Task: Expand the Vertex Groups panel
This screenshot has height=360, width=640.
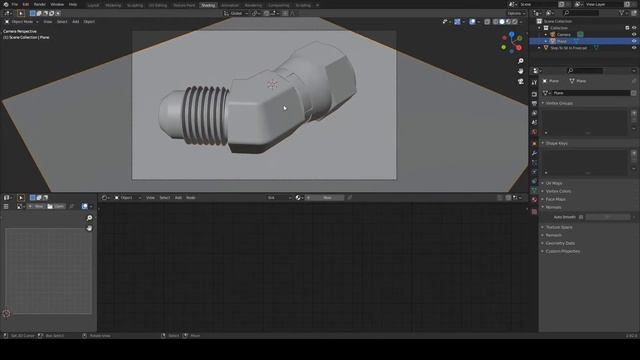Action: pos(559,103)
